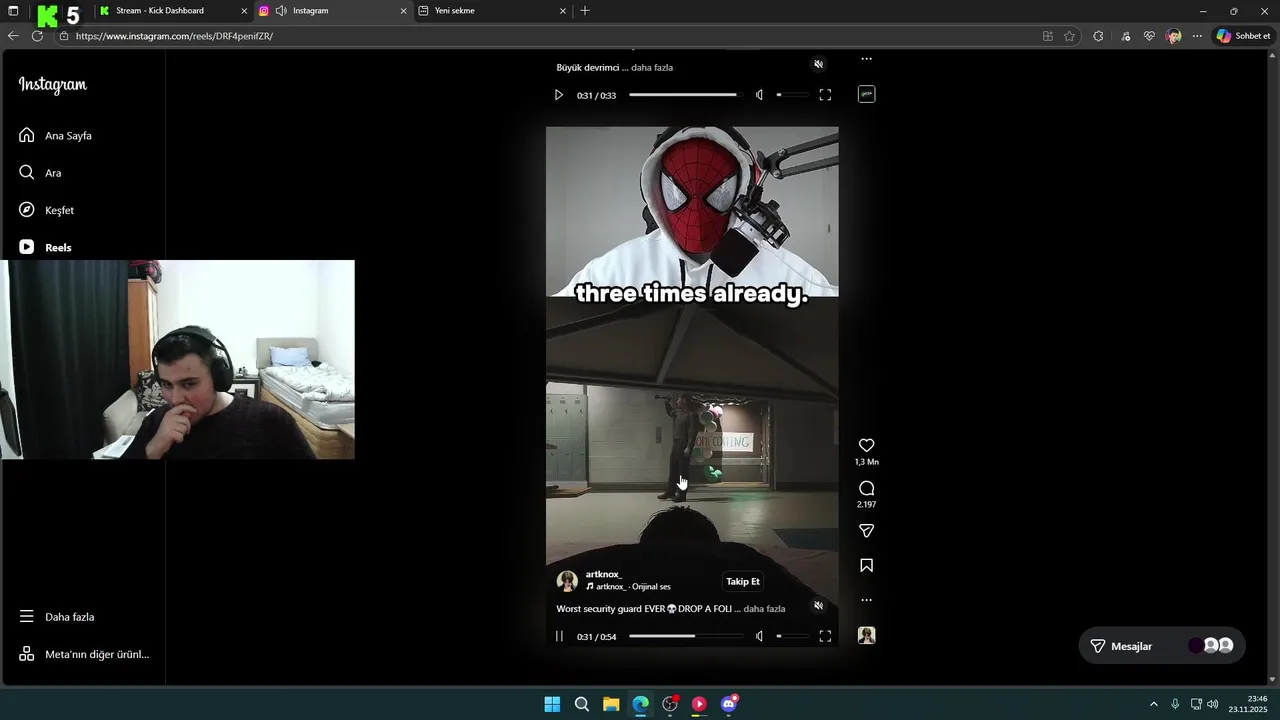Close the Instagram browser tab
The image size is (1280, 720).
click(404, 11)
